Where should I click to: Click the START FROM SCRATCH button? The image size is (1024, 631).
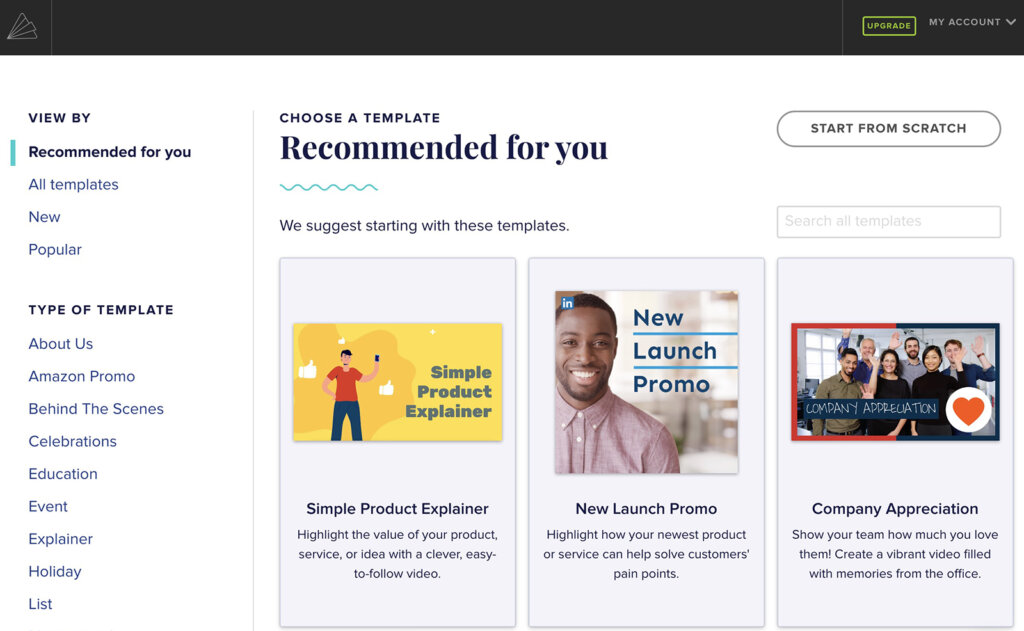[x=888, y=129]
